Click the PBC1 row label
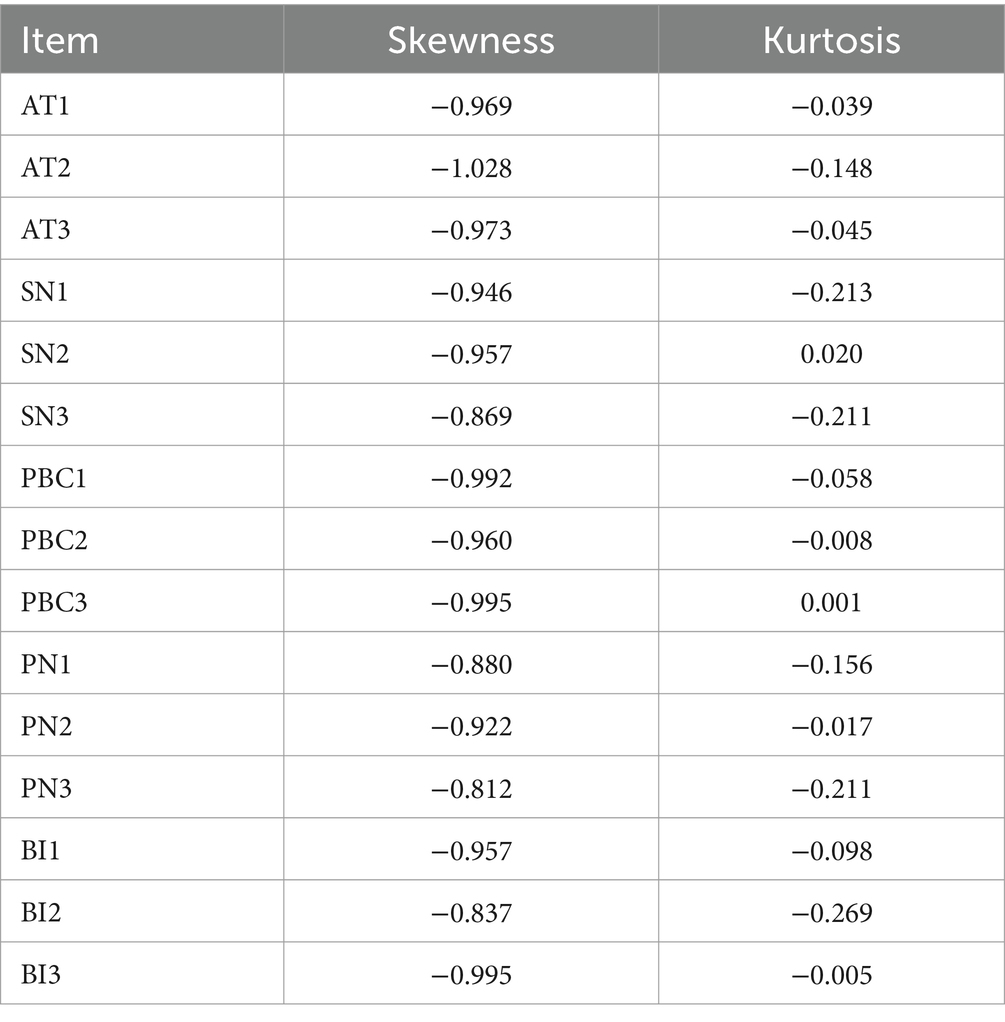1005x1022 pixels. click(x=53, y=478)
